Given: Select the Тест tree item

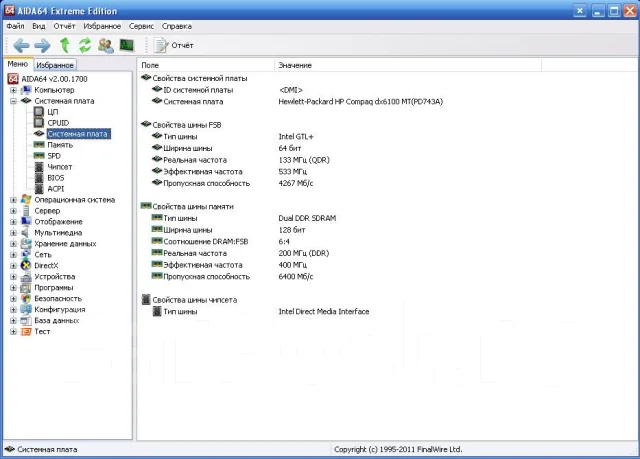Looking at the screenshot, I should pyautogui.click(x=42, y=331).
